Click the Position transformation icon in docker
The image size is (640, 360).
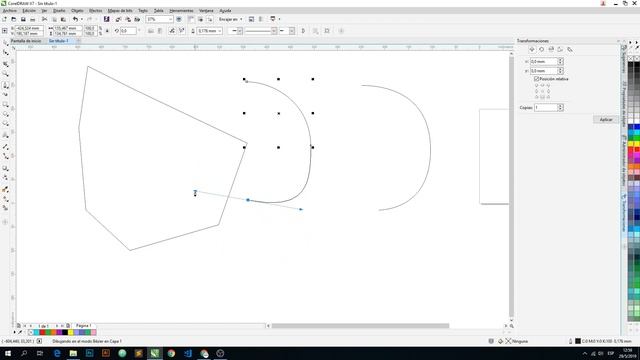(x=532, y=49)
